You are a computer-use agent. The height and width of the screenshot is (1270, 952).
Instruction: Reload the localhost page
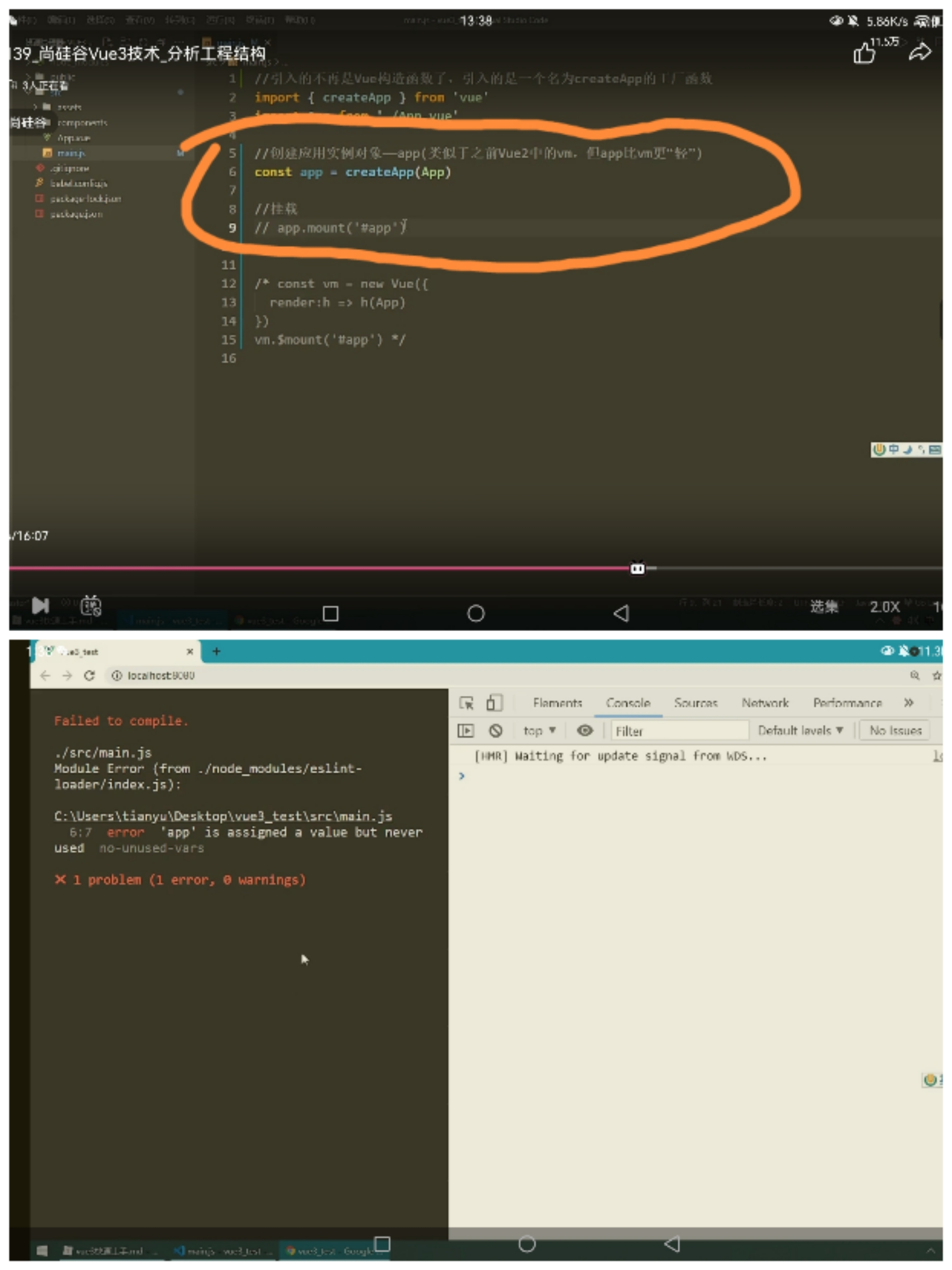pyautogui.click(x=89, y=676)
